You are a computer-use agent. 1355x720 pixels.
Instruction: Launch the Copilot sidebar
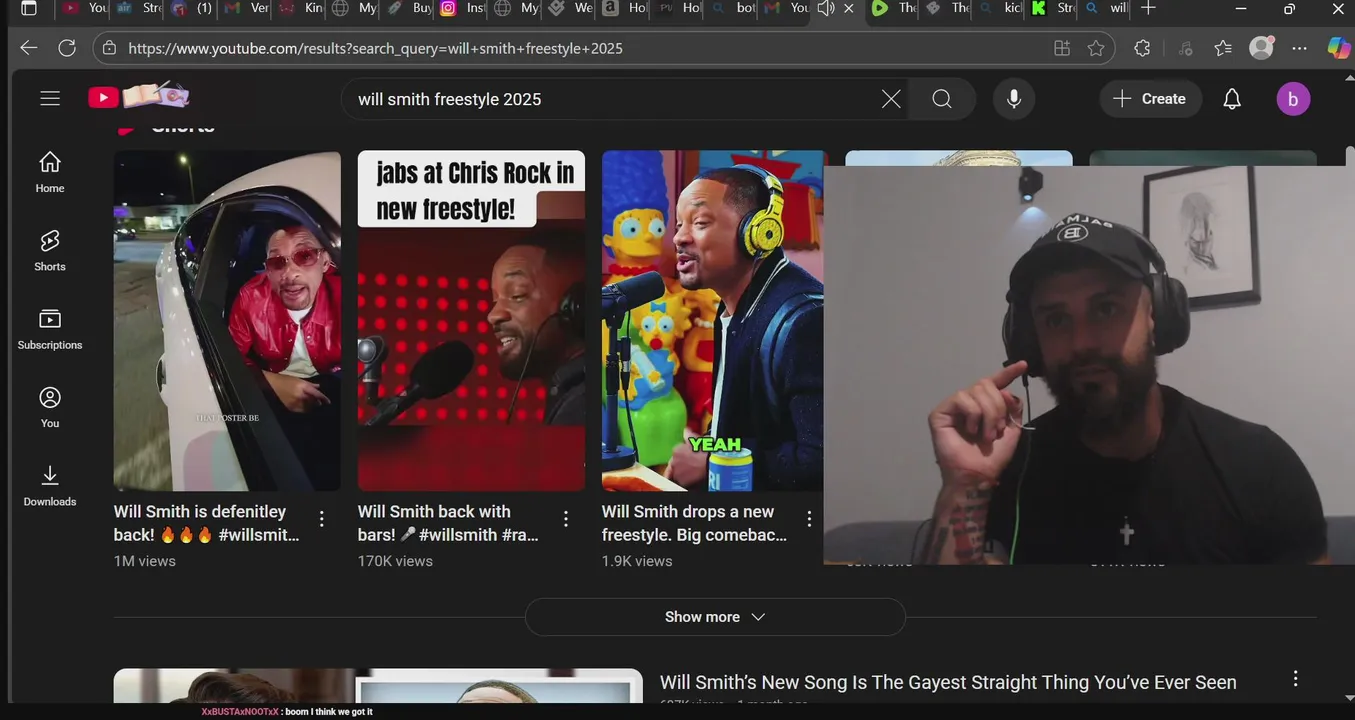tap(1338, 48)
